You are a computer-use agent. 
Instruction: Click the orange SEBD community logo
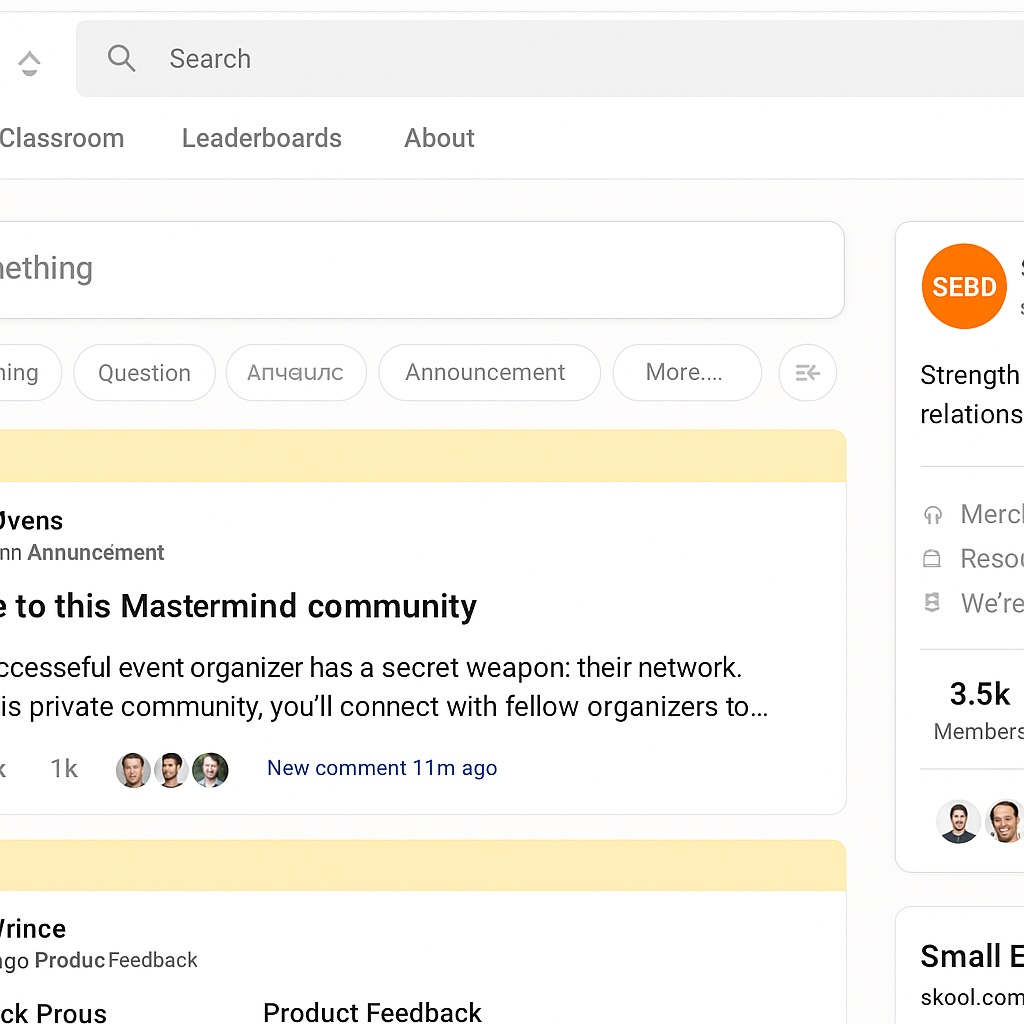point(964,287)
